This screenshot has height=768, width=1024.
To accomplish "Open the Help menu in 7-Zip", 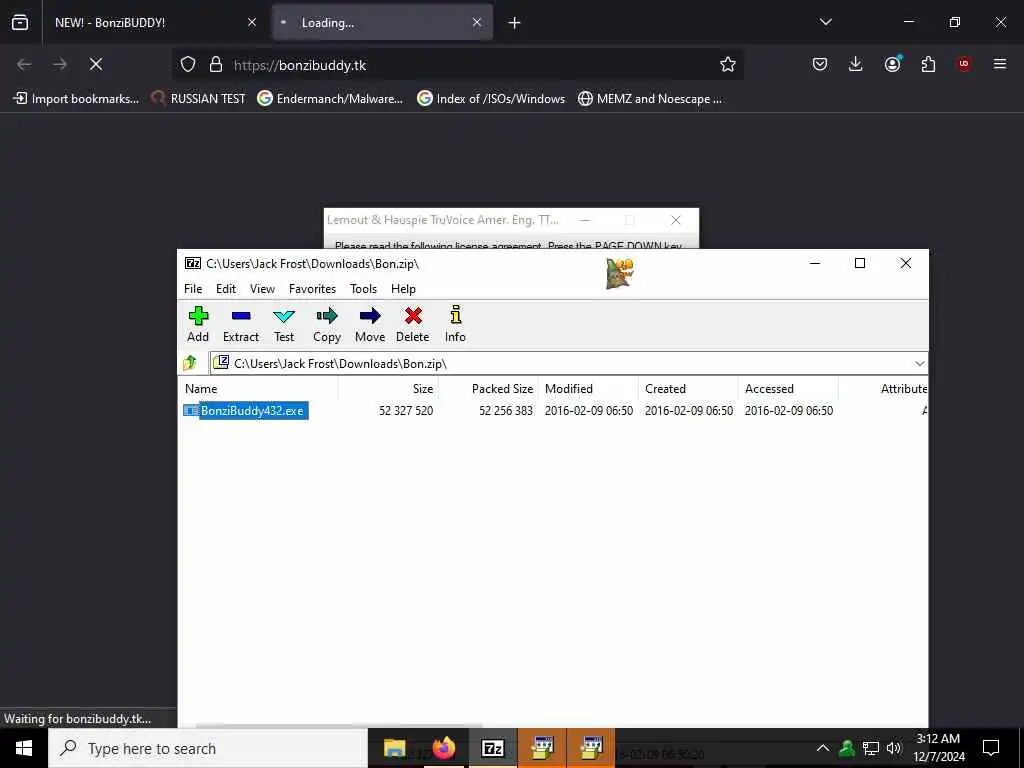I will coord(403,289).
